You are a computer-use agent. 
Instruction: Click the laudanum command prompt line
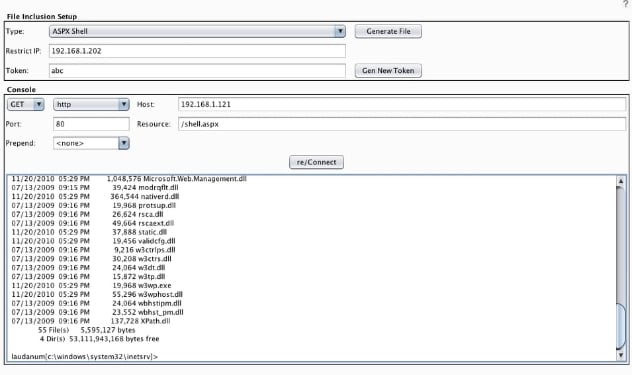pos(85,356)
